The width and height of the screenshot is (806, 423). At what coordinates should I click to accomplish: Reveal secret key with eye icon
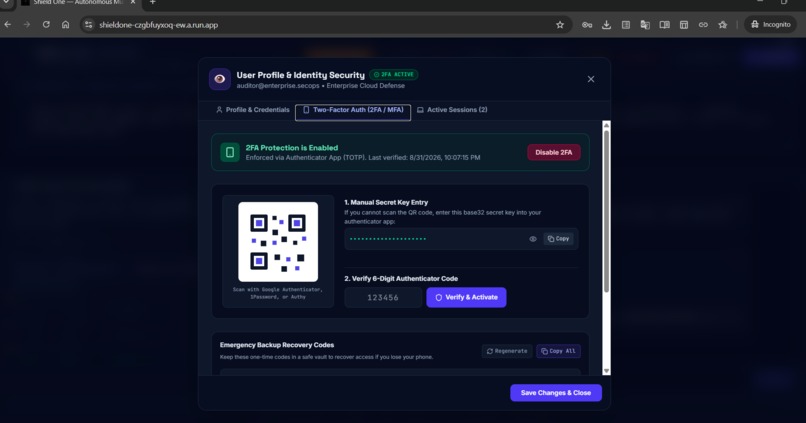pyautogui.click(x=533, y=239)
